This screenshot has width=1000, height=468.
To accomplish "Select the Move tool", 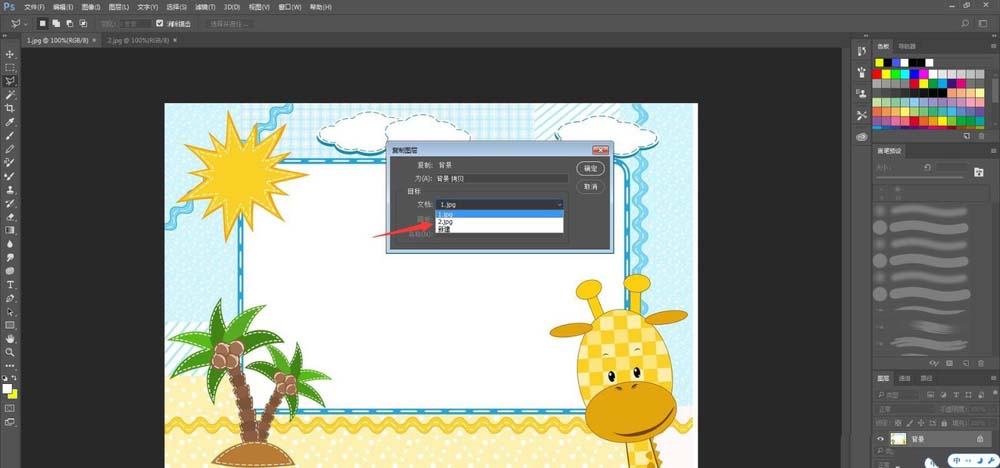I will [10, 54].
